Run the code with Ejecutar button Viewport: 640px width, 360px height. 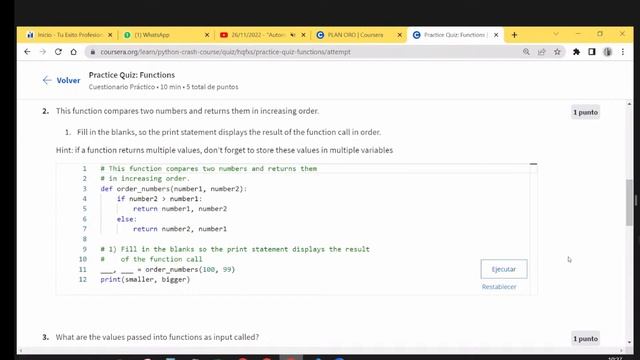click(504, 269)
